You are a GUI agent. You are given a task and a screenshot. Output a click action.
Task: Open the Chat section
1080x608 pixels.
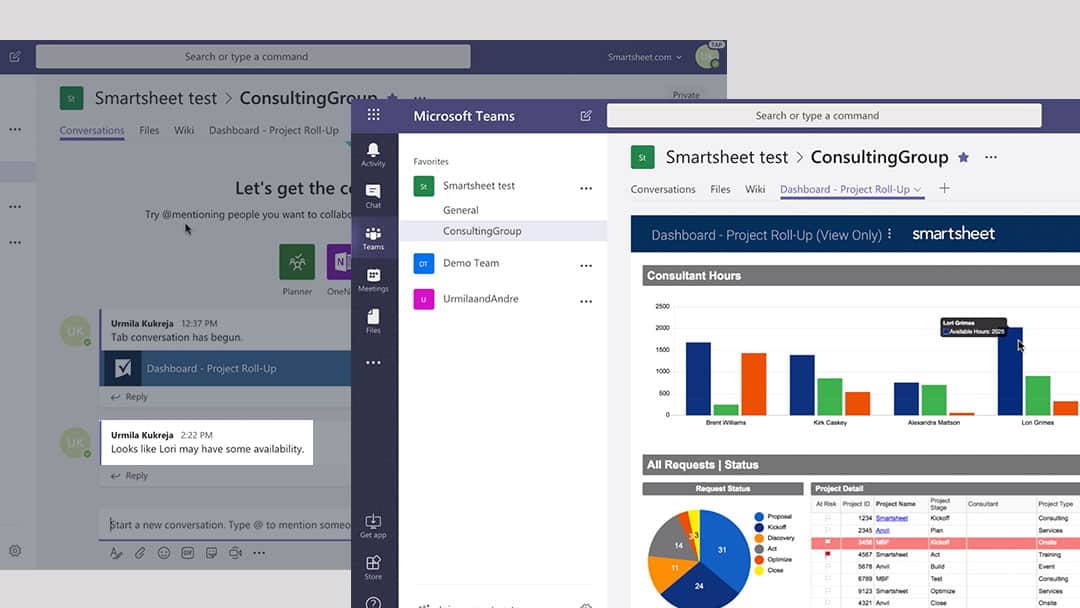373,192
